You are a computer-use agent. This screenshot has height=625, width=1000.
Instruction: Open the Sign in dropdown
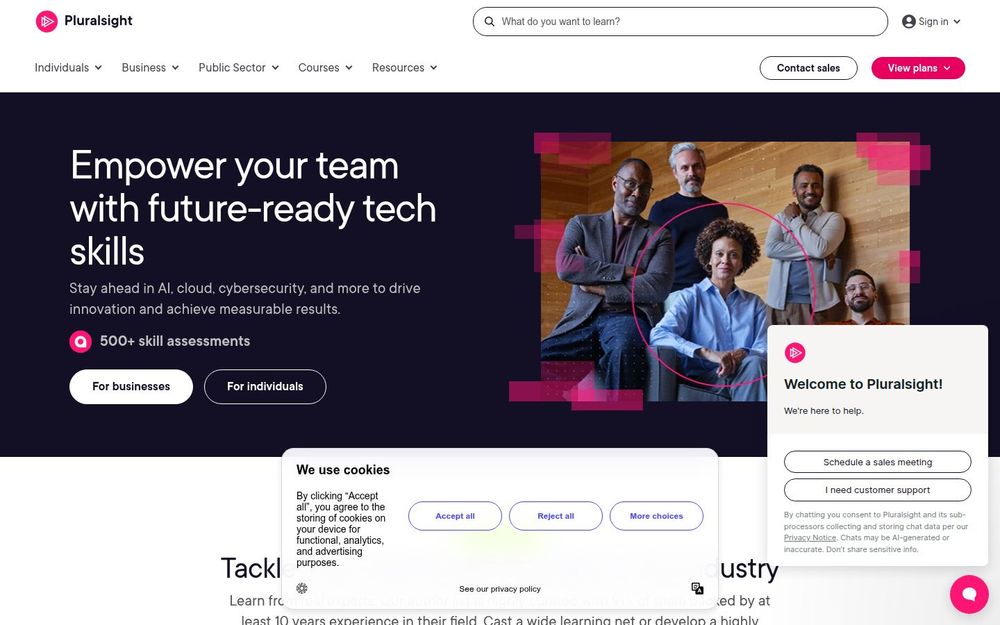pyautogui.click(x=931, y=22)
